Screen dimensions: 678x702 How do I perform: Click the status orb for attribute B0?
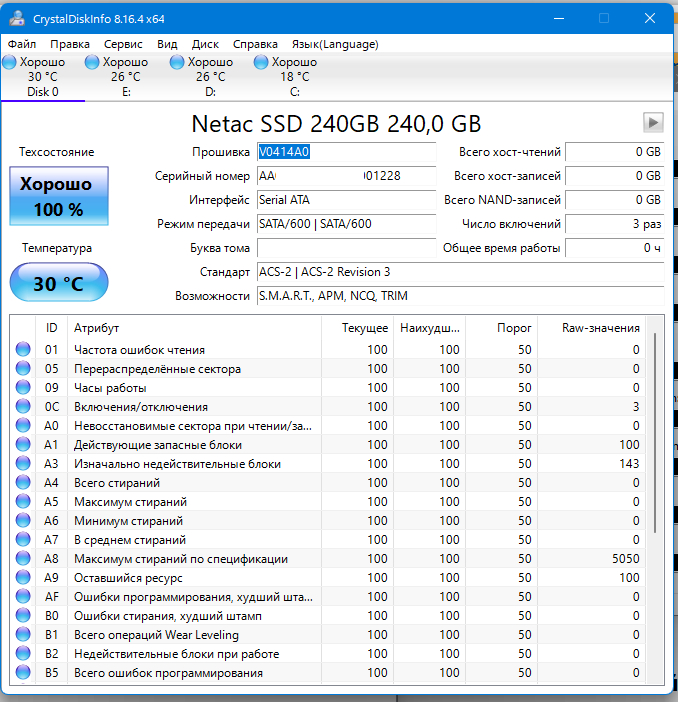coord(23,616)
